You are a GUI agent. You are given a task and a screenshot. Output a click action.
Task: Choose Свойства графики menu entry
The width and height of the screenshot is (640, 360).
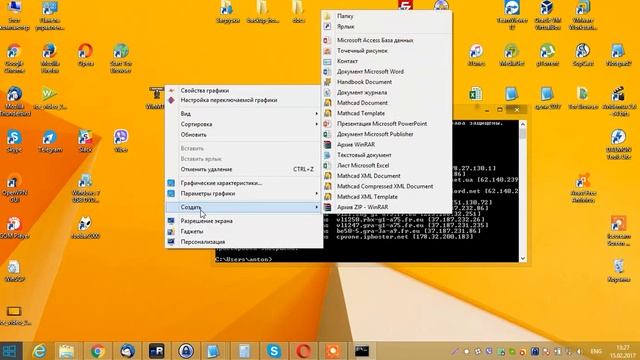(x=244, y=91)
